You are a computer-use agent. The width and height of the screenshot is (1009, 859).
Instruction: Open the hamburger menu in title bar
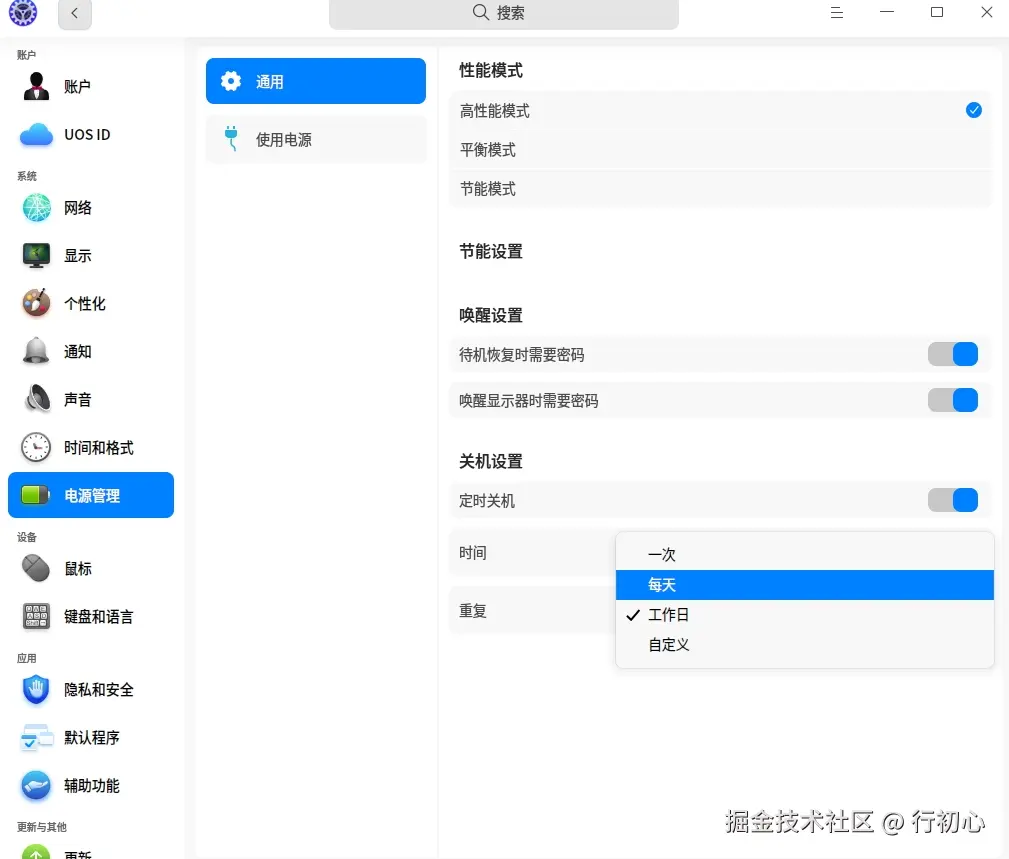[837, 12]
